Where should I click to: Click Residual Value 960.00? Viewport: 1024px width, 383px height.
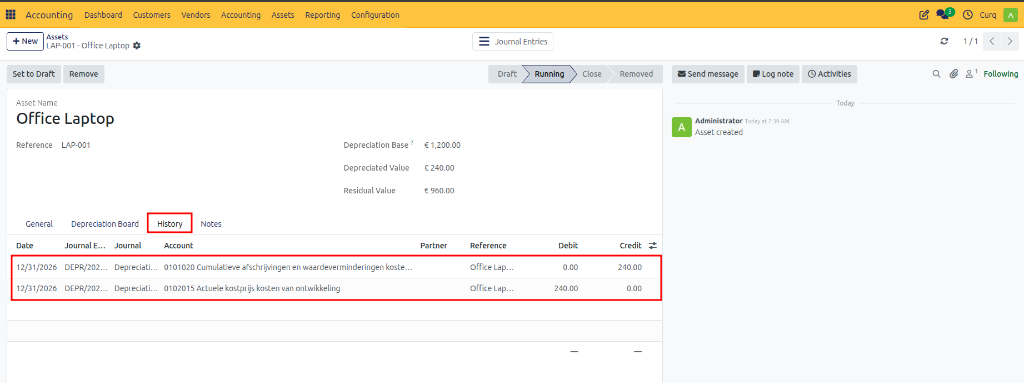439,191
